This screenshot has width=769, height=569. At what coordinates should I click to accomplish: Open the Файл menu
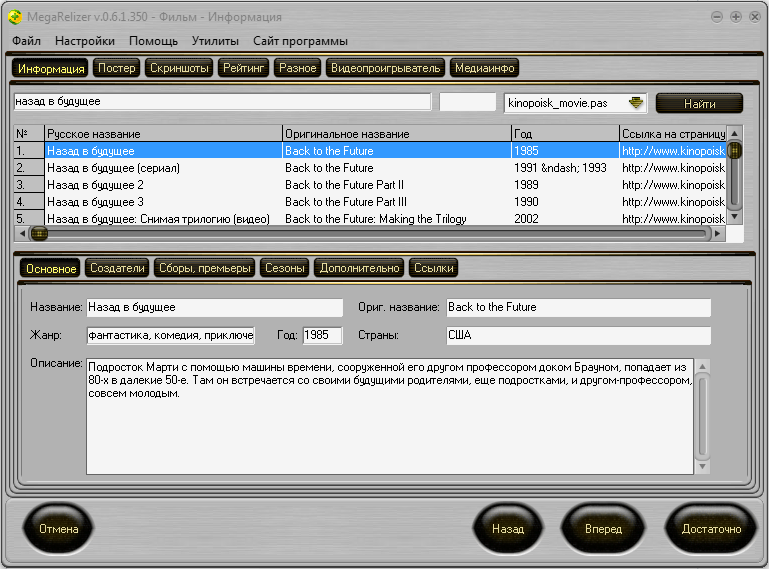point(27,41)
